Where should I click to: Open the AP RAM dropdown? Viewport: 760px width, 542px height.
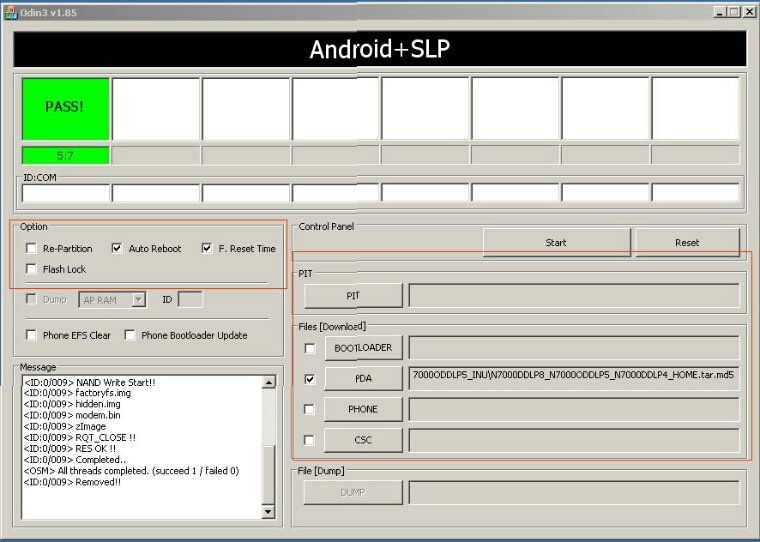point(139,300)
